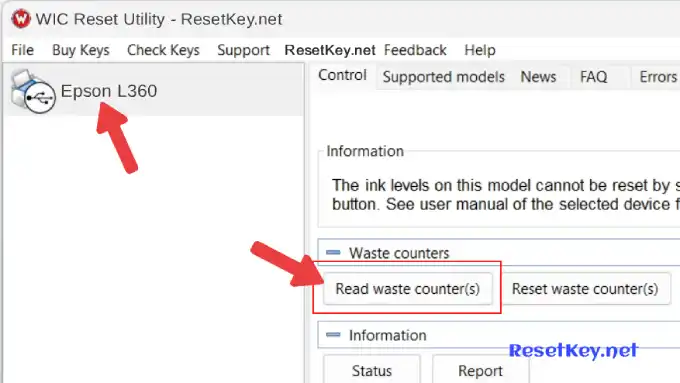Click the ink levels information text
Viewport: 680px width, 383px height.
coord(506,195)
